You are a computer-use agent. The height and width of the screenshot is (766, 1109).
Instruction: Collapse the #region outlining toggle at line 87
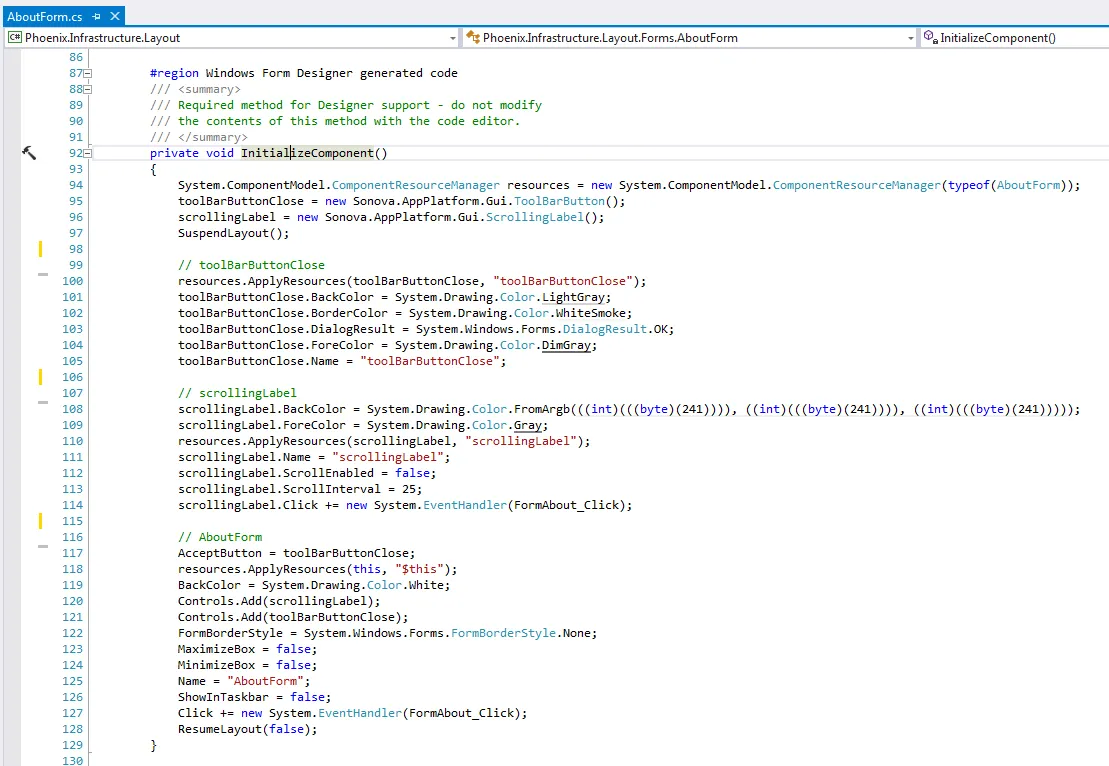pos(88,74)
